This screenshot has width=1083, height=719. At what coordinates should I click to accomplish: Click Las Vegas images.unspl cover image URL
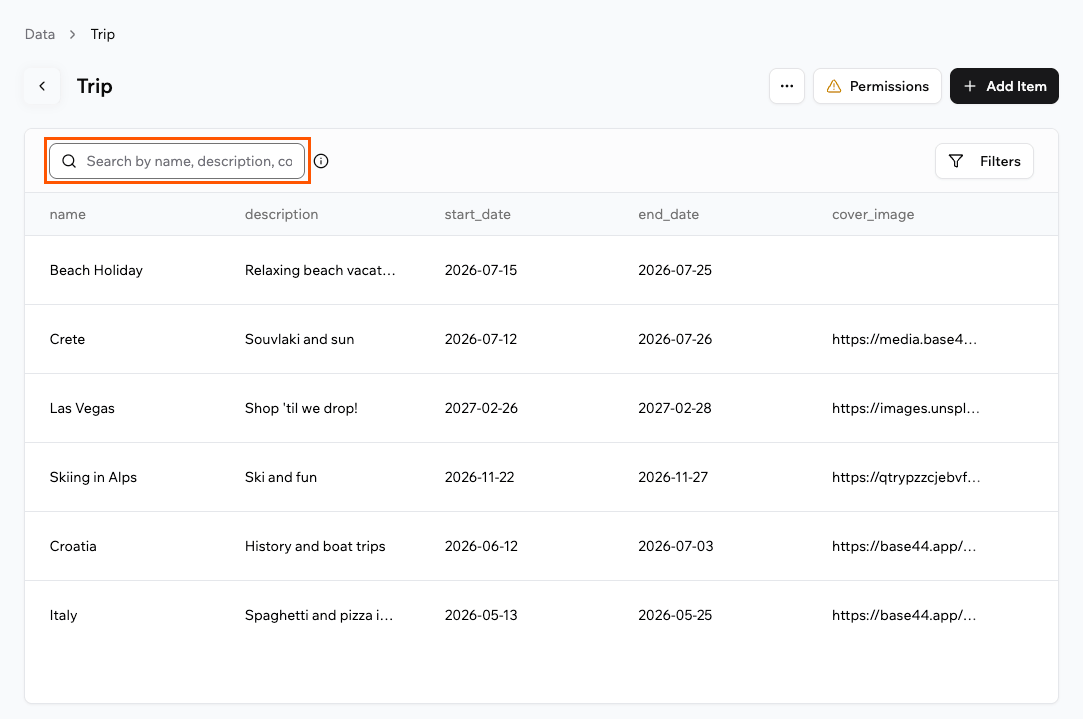(905, 408)
